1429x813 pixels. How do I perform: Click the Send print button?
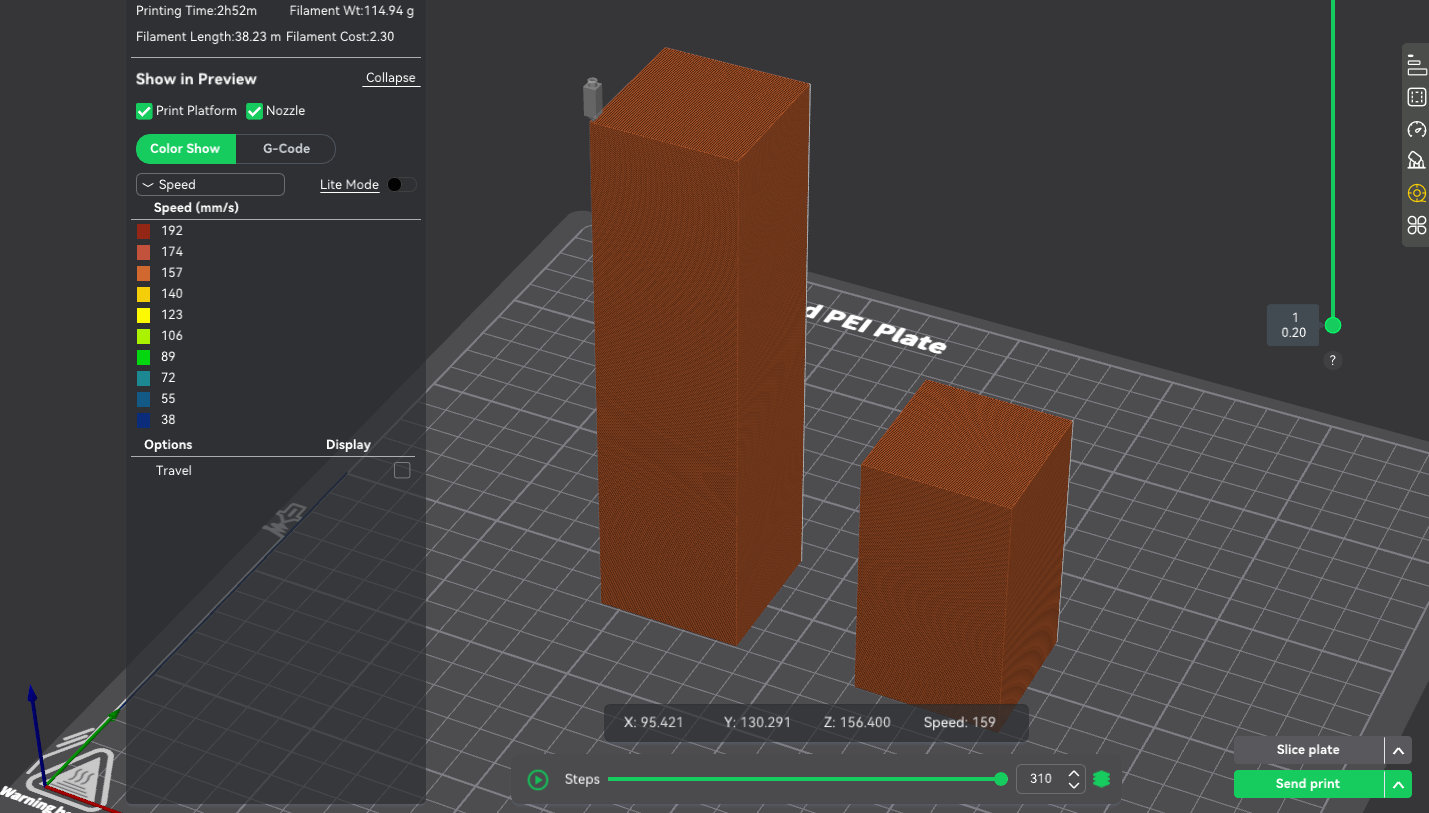tap(1307, 784)
